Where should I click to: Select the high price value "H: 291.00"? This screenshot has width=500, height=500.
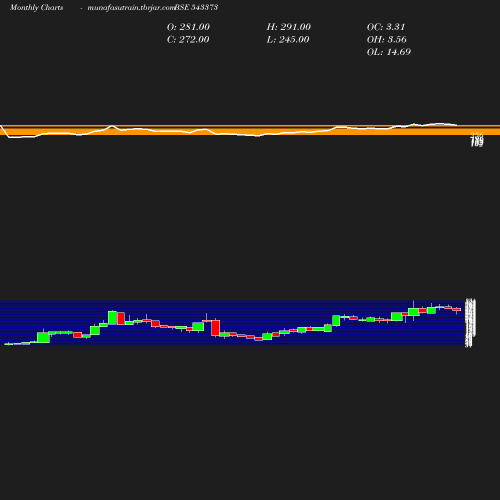point(289,27)
